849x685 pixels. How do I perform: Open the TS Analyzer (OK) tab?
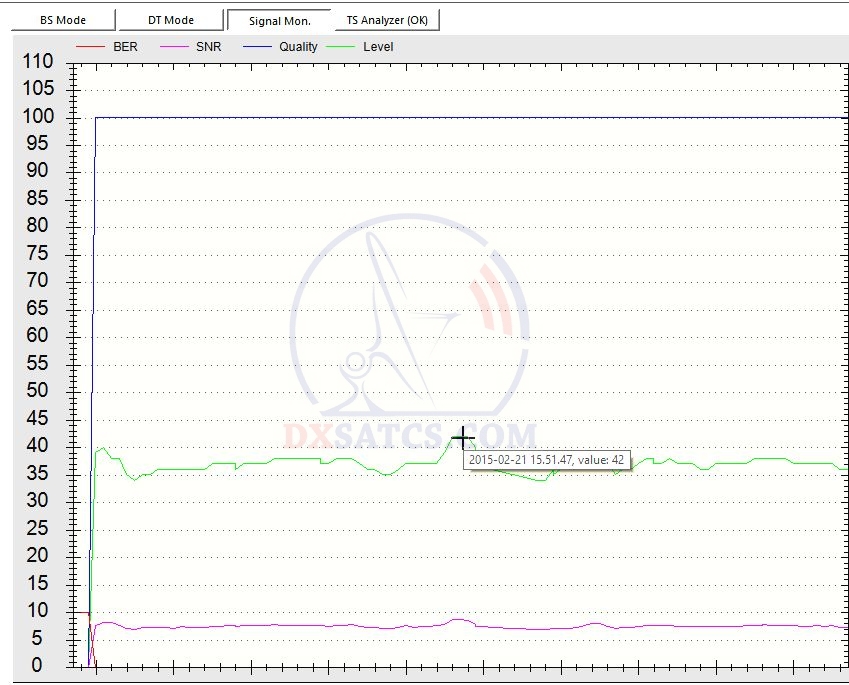390,20
